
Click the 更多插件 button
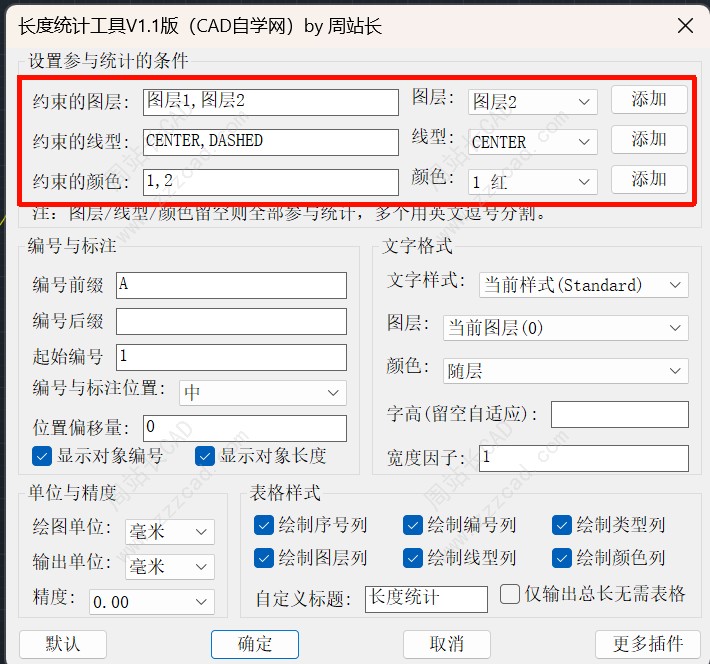pos(647,643)
